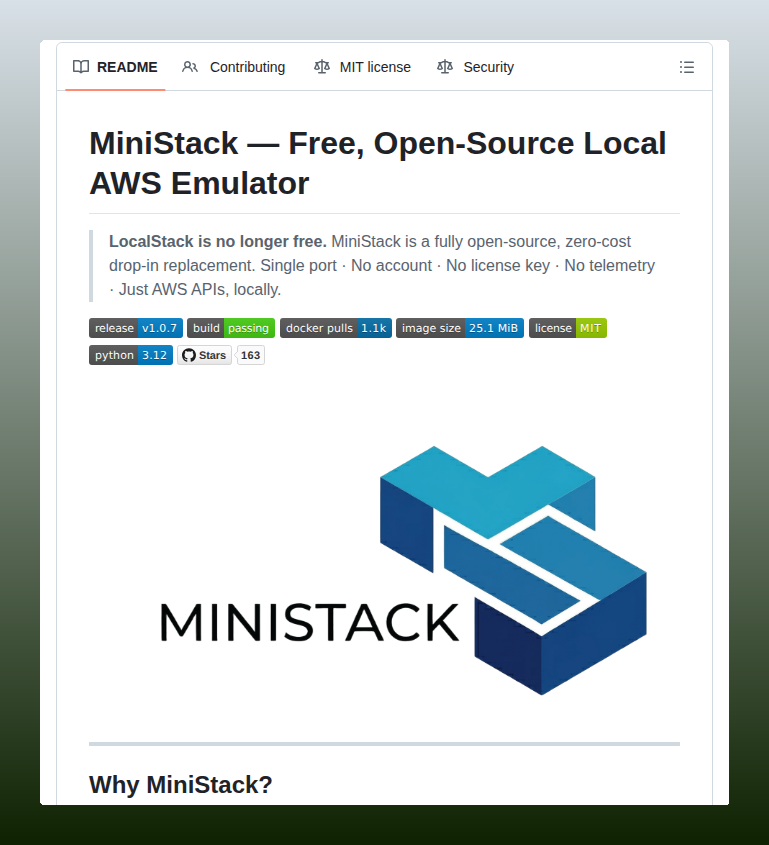Click the 163 stars count
Viewport: 769px width, 845px height.
click(x=251, y=355)
